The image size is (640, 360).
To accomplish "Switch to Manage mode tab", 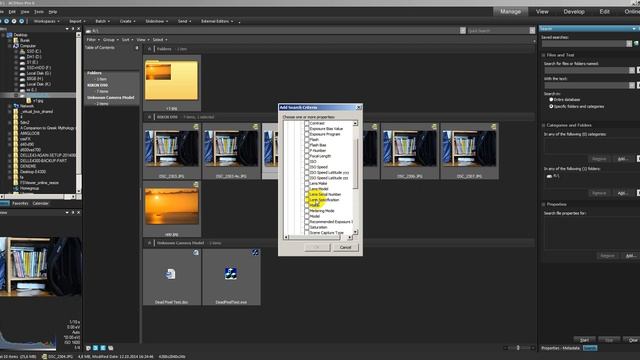I will 510,11.
